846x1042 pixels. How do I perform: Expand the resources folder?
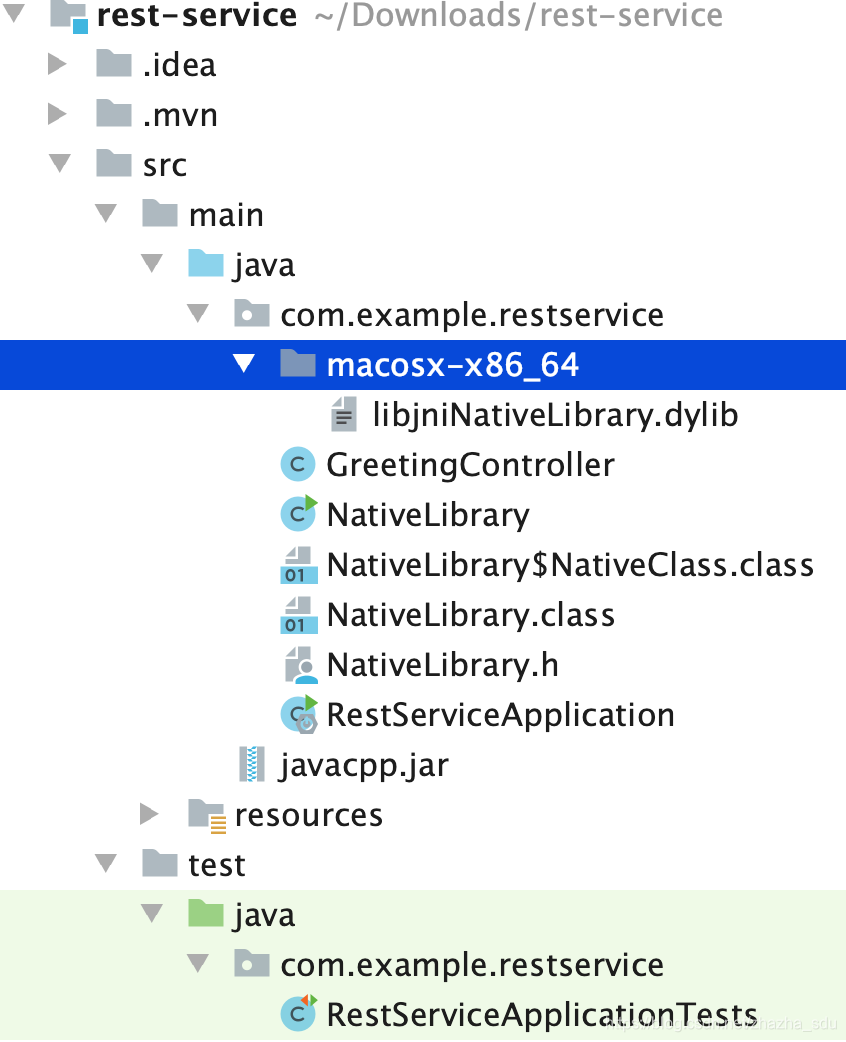pyautogui.click(x=150, y=814)
